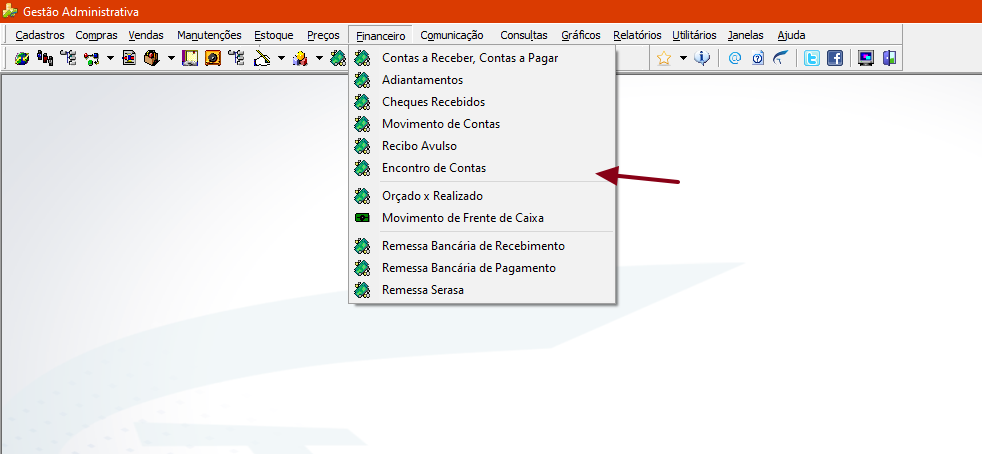Open the Utilitários menu
Screen dimensions: 982x454
(x=694, y=35)
